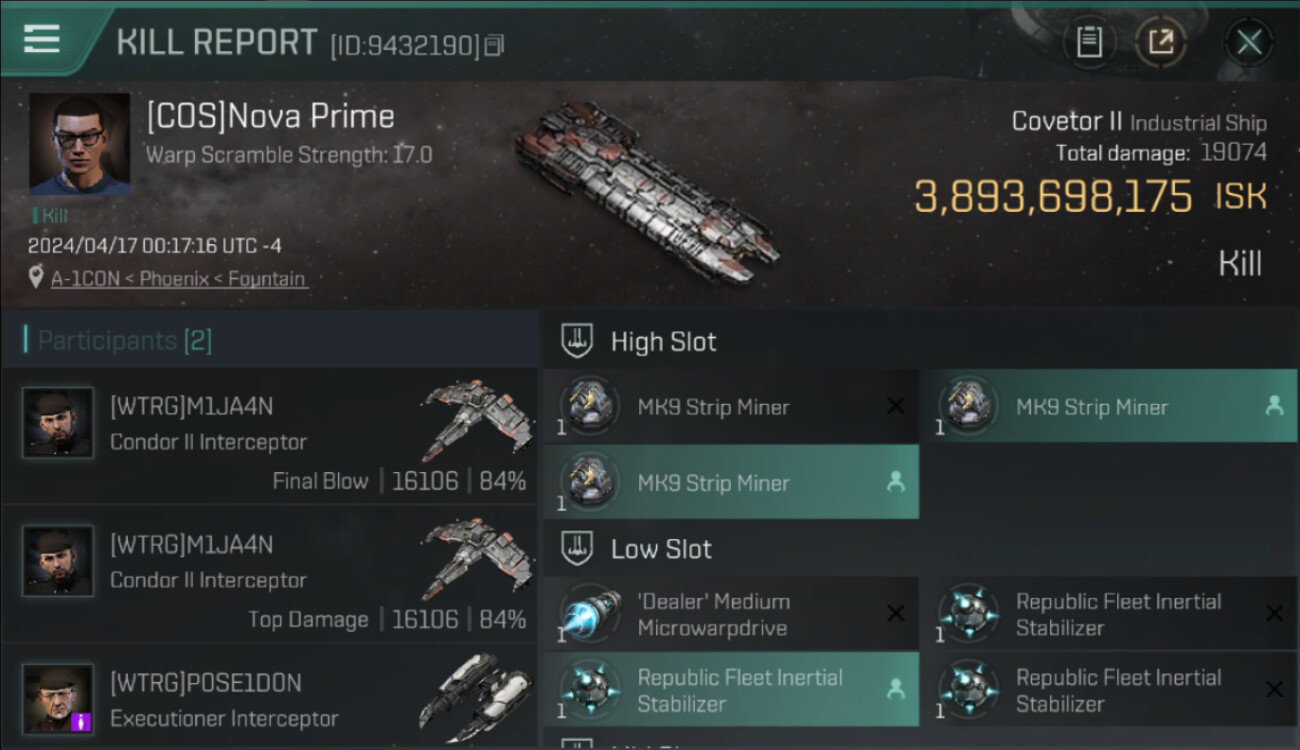Viewport: 1300px width, 750px height.
Task: Open the hamburger menu icon
Action: tap(42, 40)
